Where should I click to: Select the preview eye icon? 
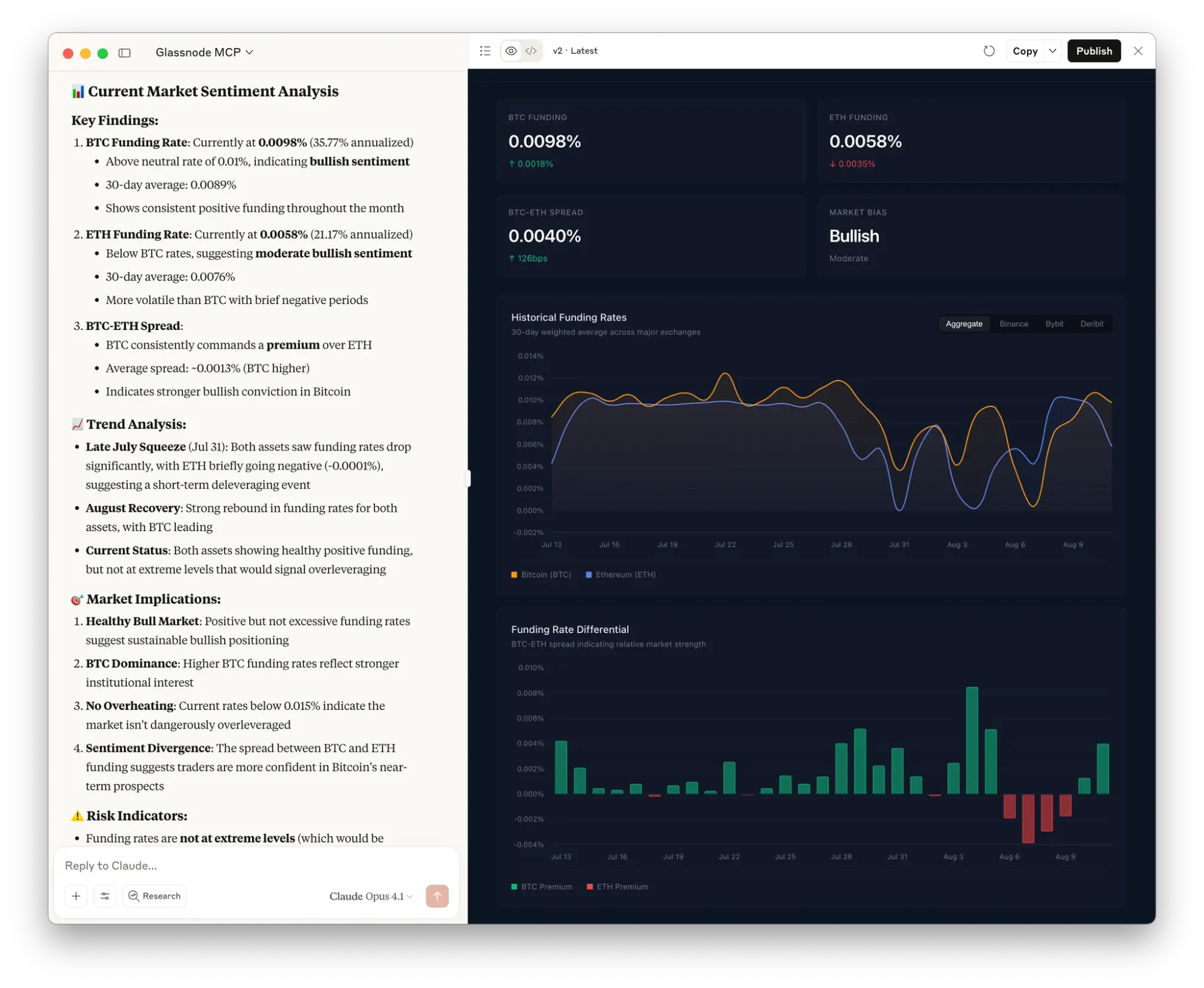tap(511, 51)
